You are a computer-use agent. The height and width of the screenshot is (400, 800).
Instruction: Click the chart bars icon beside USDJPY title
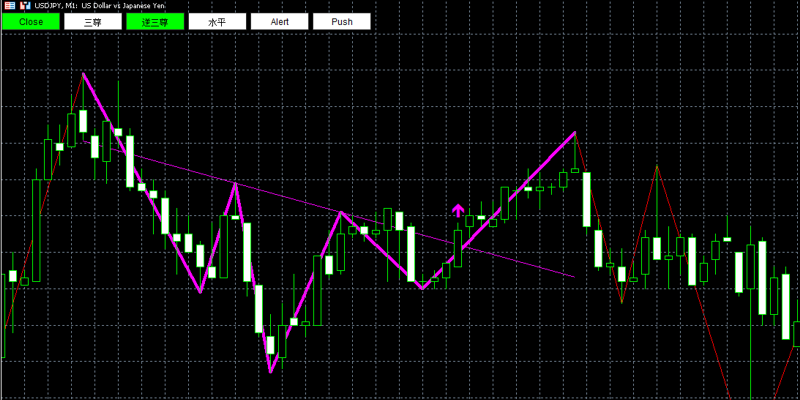(25, 6)
